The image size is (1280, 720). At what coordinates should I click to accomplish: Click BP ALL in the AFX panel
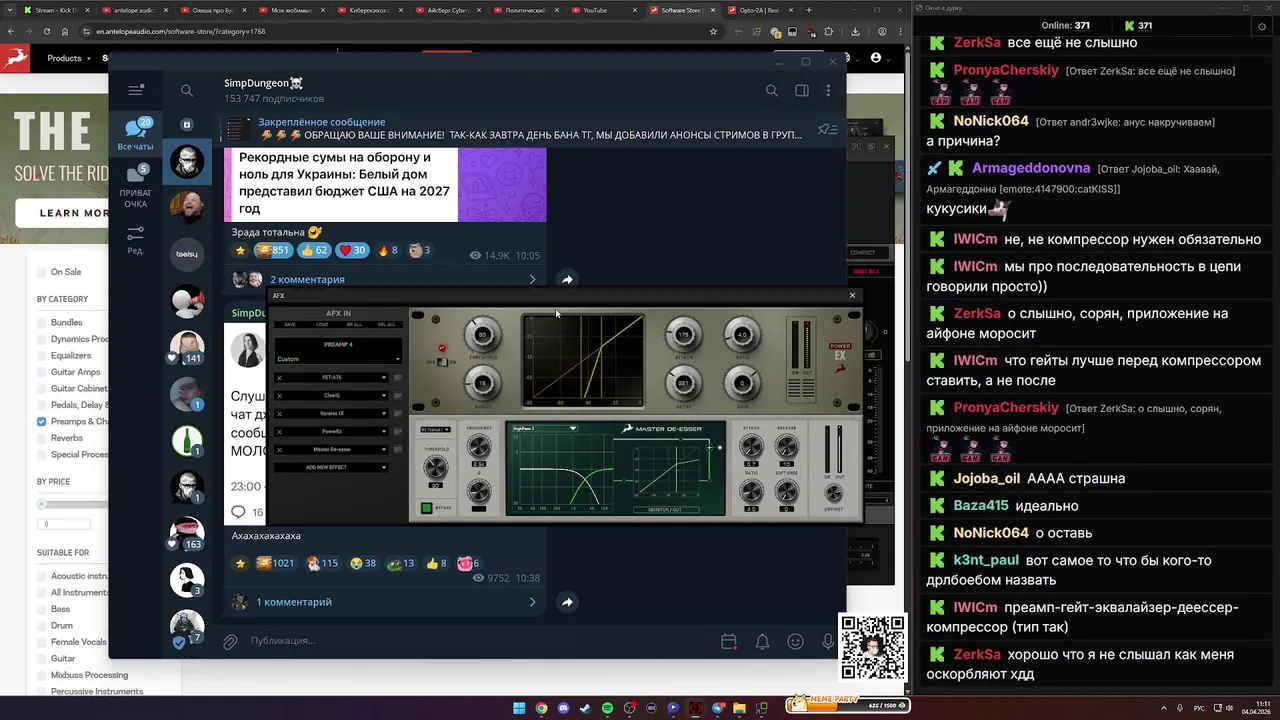(x=354, y=324)
